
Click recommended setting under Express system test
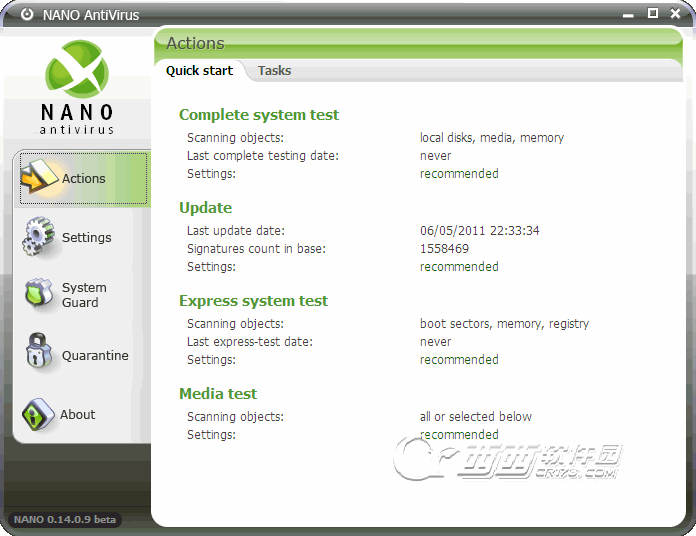coord(459,359)
